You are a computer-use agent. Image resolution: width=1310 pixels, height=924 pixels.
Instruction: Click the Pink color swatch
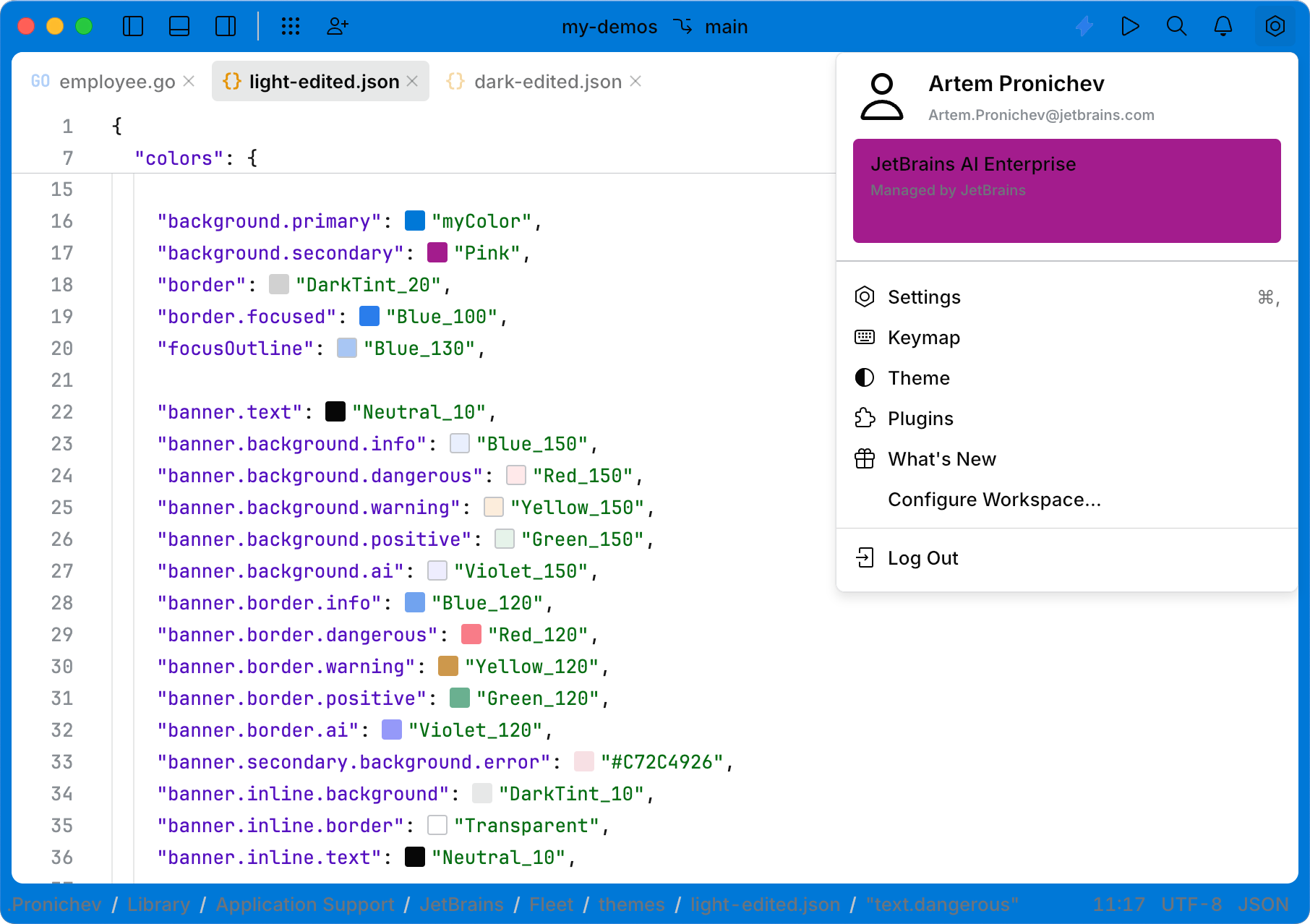point(437,253)
